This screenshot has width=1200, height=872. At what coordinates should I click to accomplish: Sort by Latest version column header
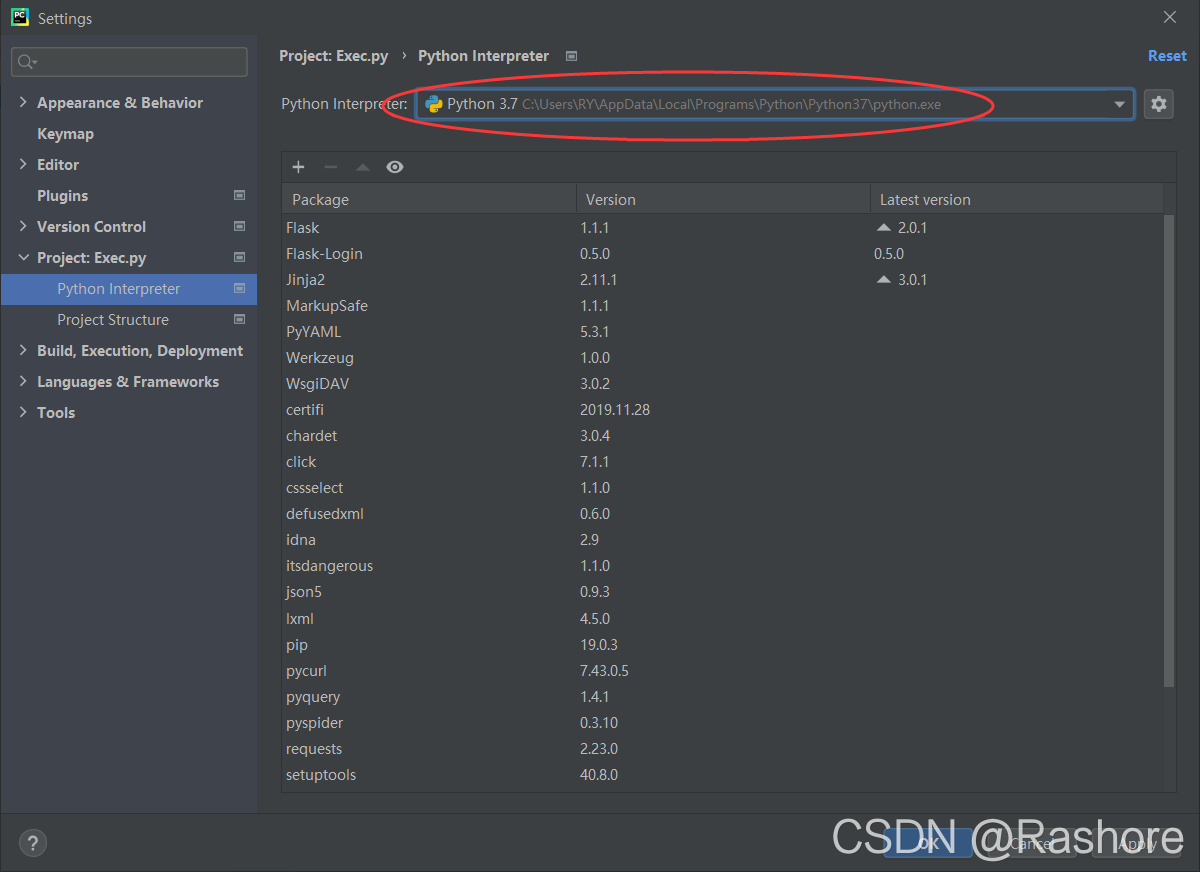(1016, 199)
